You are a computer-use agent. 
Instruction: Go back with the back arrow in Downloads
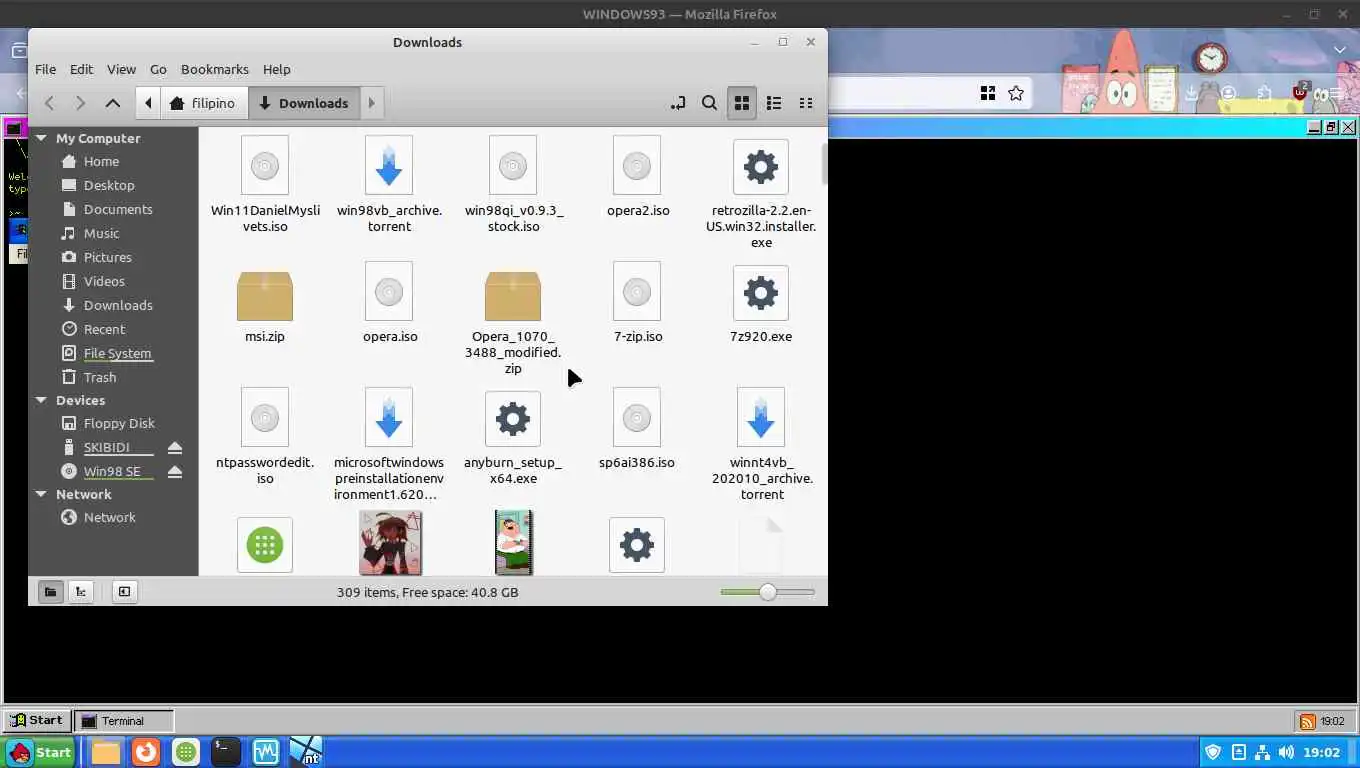point(49,103)
